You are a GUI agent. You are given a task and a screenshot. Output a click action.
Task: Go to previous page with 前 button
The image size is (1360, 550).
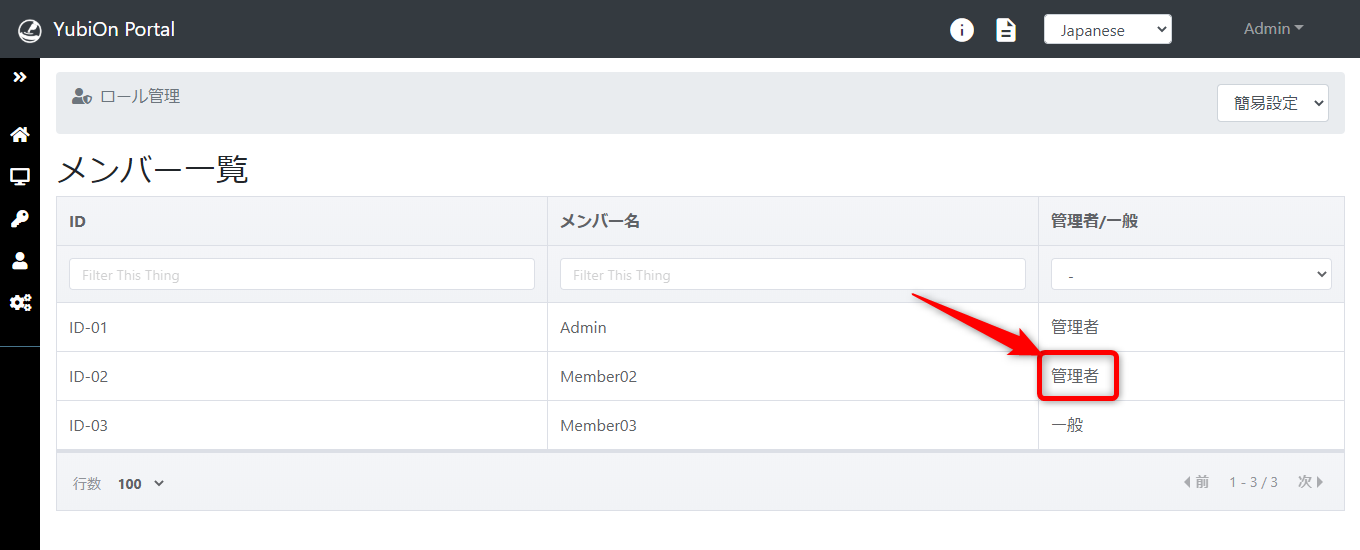(x=1196, y=482)
